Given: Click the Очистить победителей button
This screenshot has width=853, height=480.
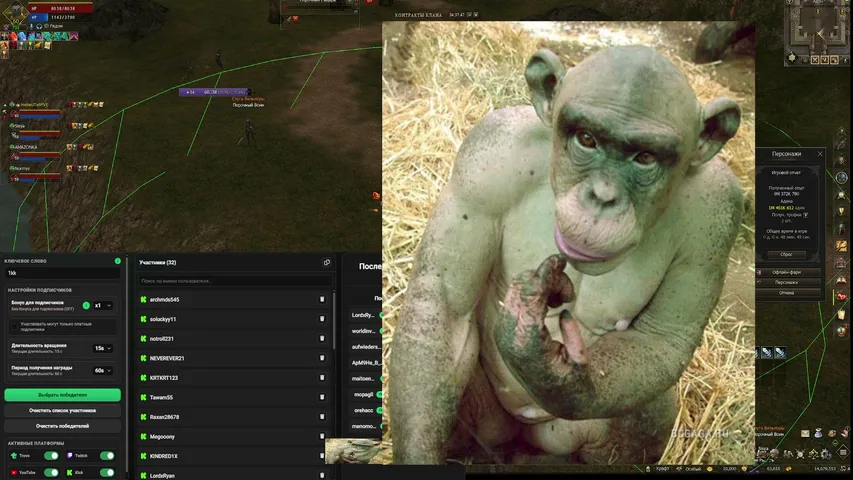Looking at the screenshot, I should coord(63,426).
